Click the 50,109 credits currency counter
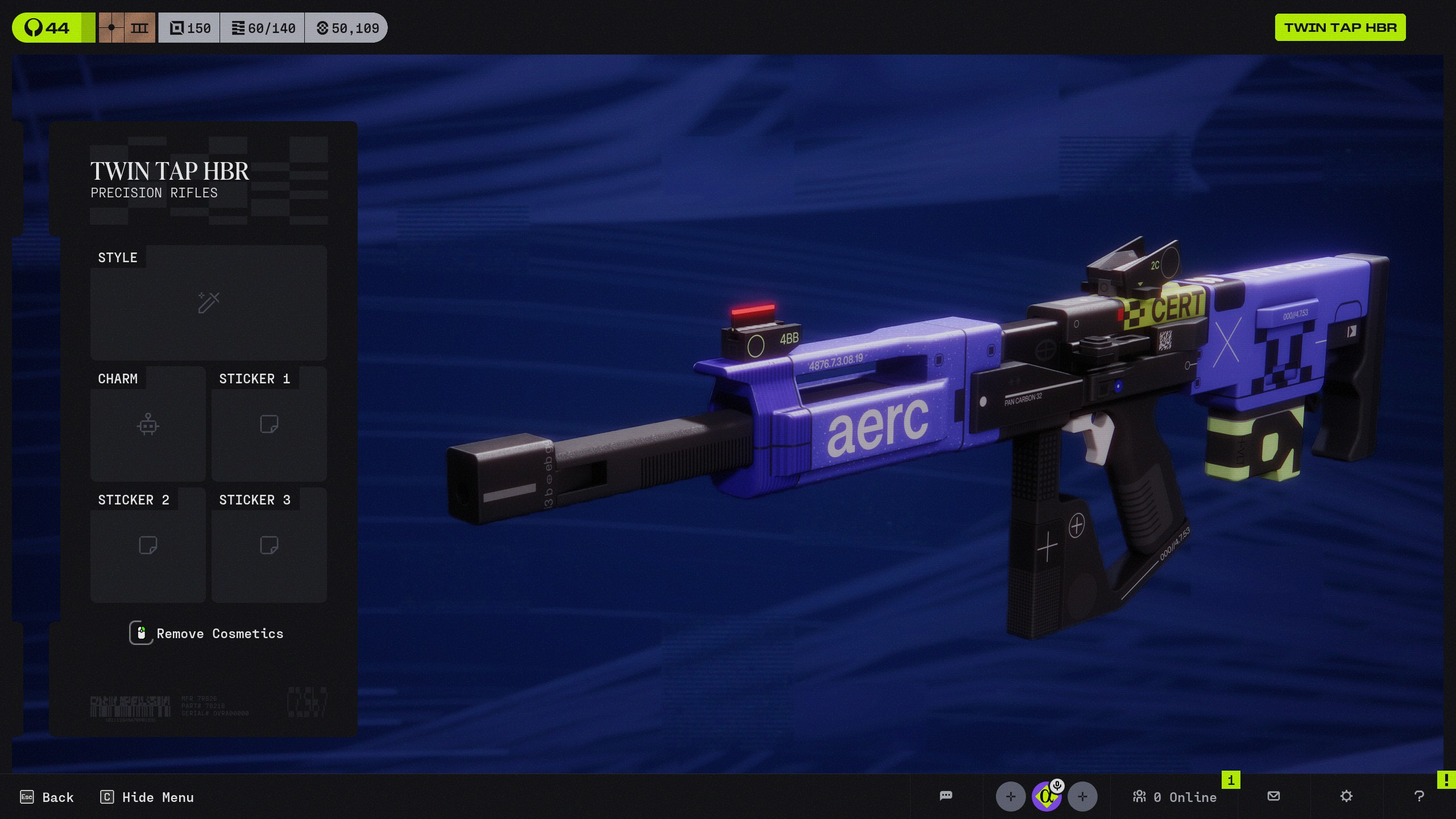Image resolution: width=1456 pixels, height=819 pixels. pos(348,28)
